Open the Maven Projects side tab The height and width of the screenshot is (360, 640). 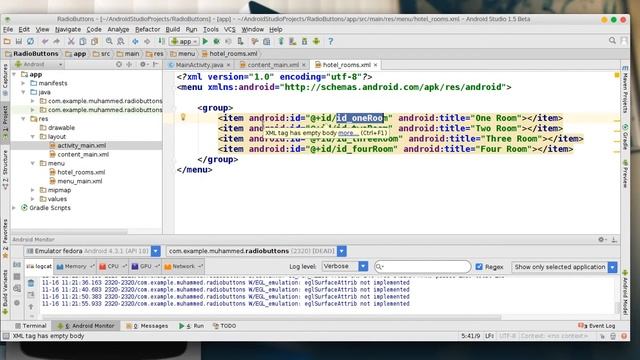625,90
